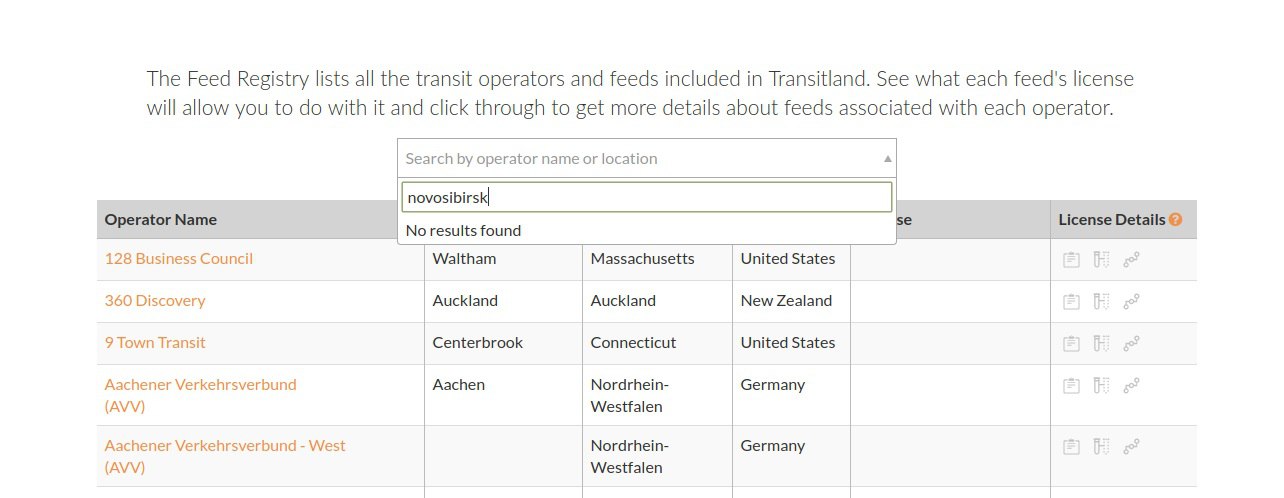Click connected-dots icon in 128 Business Council row

click(x=1132, y=260)
